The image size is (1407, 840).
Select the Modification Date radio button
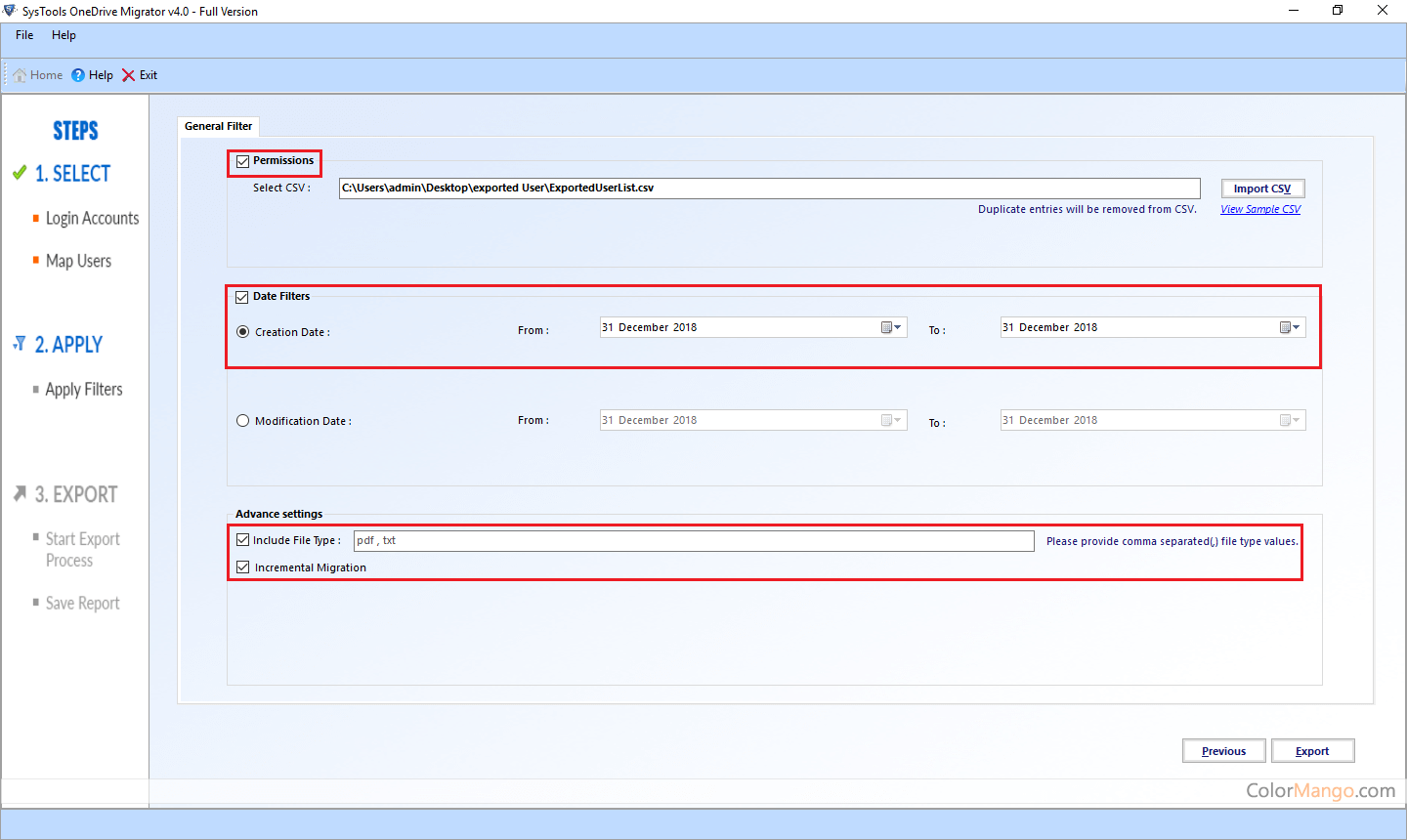pyautogui.click(x=243, y=421)
